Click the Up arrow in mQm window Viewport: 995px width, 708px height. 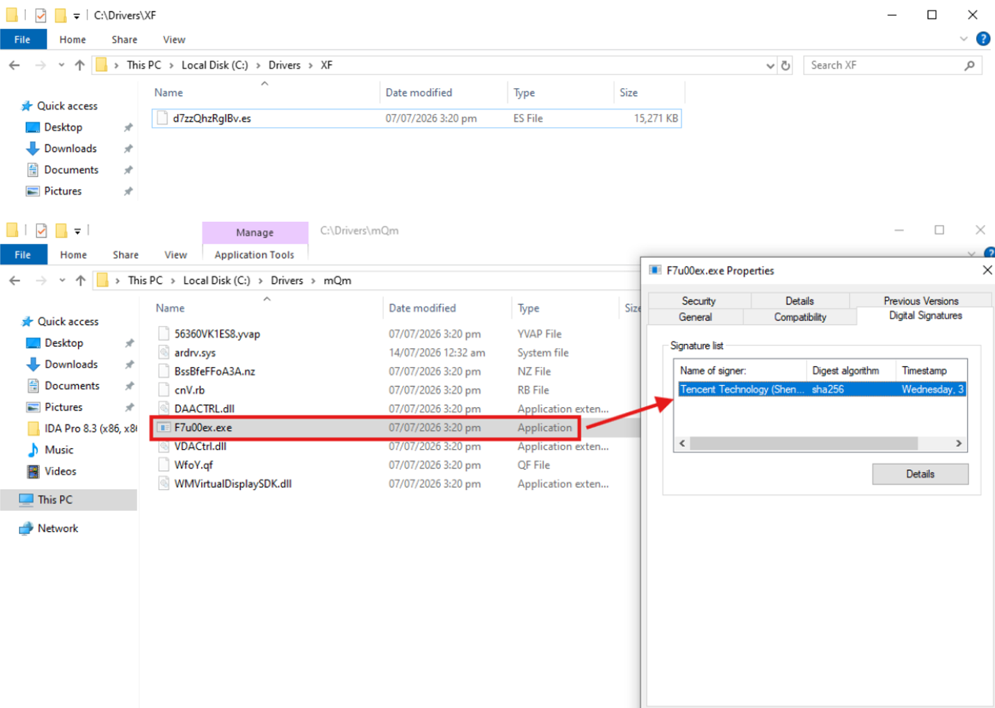(x=81, y=280)
